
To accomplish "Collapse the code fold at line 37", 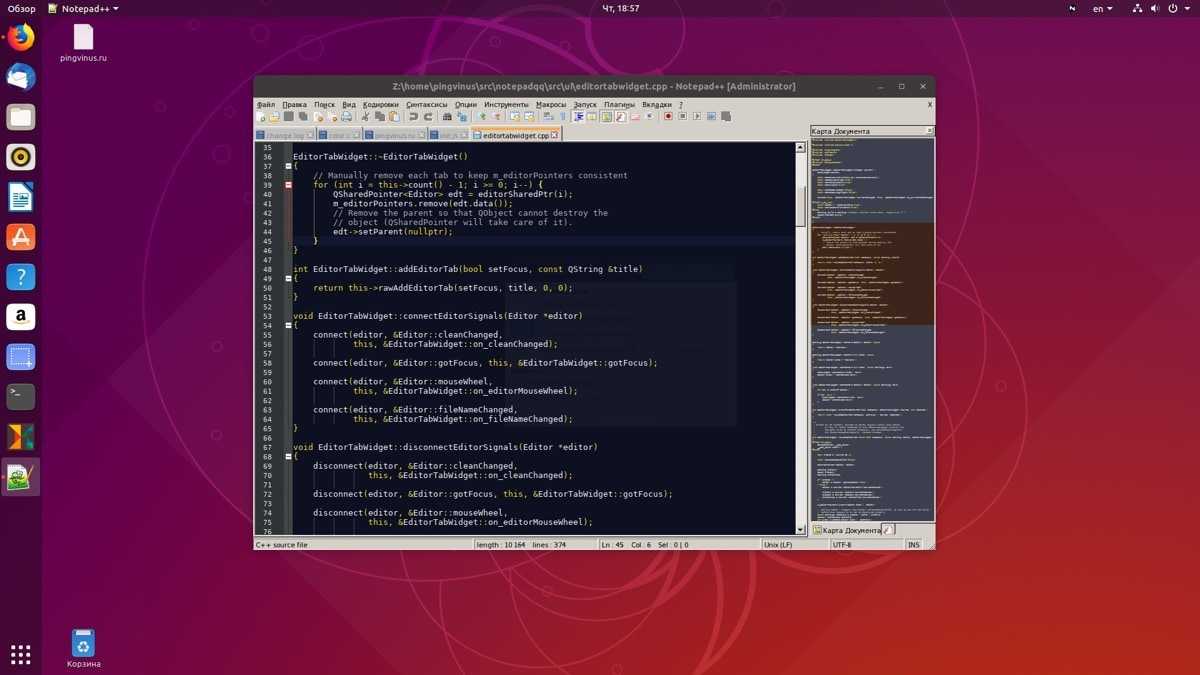I will click(x=288, y=166).
